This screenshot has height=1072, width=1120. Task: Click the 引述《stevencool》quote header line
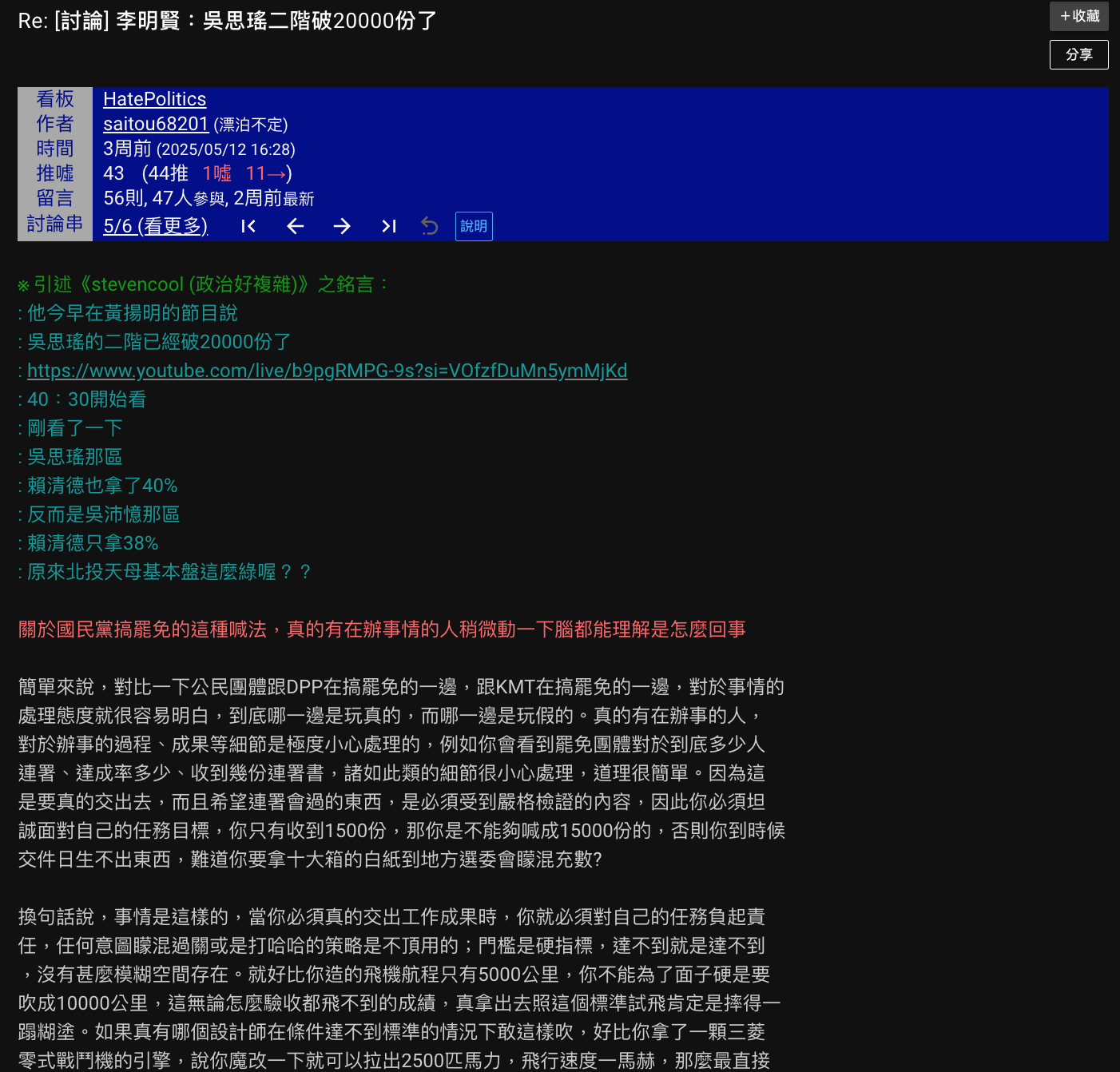click(205, 284)
